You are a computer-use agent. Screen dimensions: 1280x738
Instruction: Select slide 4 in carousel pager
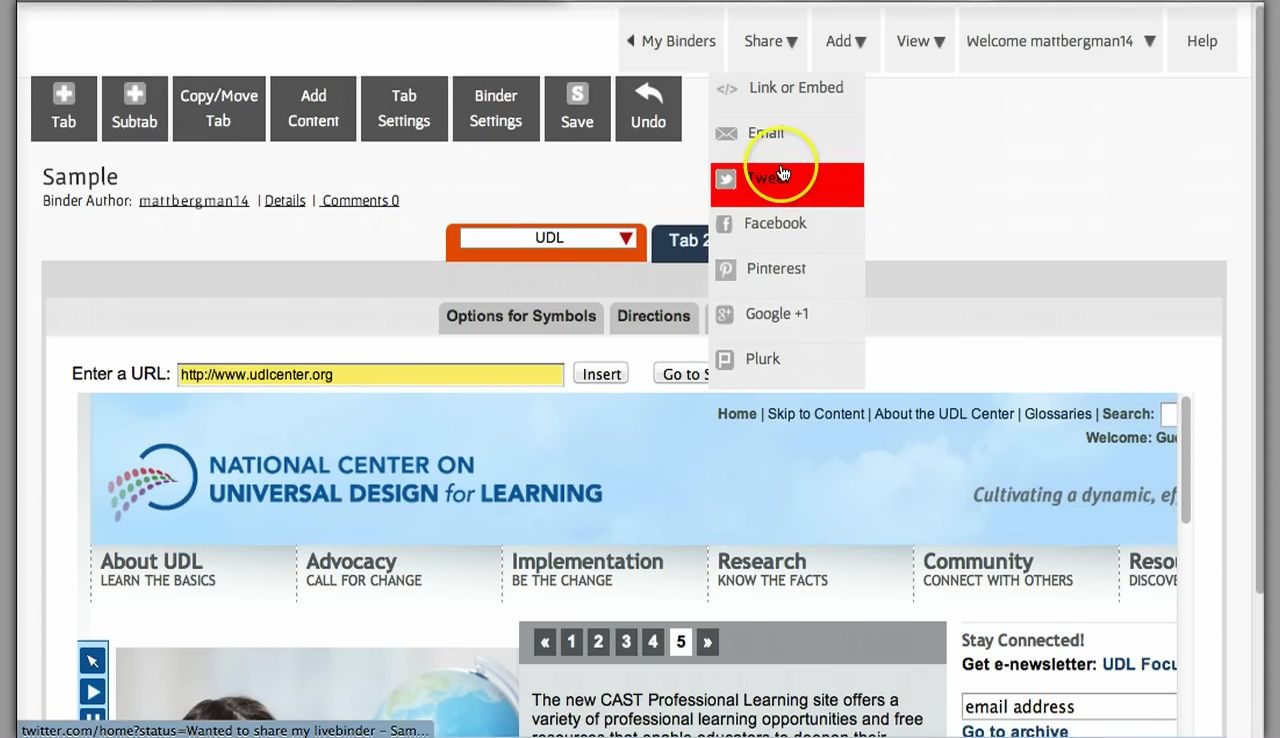[x=653, y=642]
